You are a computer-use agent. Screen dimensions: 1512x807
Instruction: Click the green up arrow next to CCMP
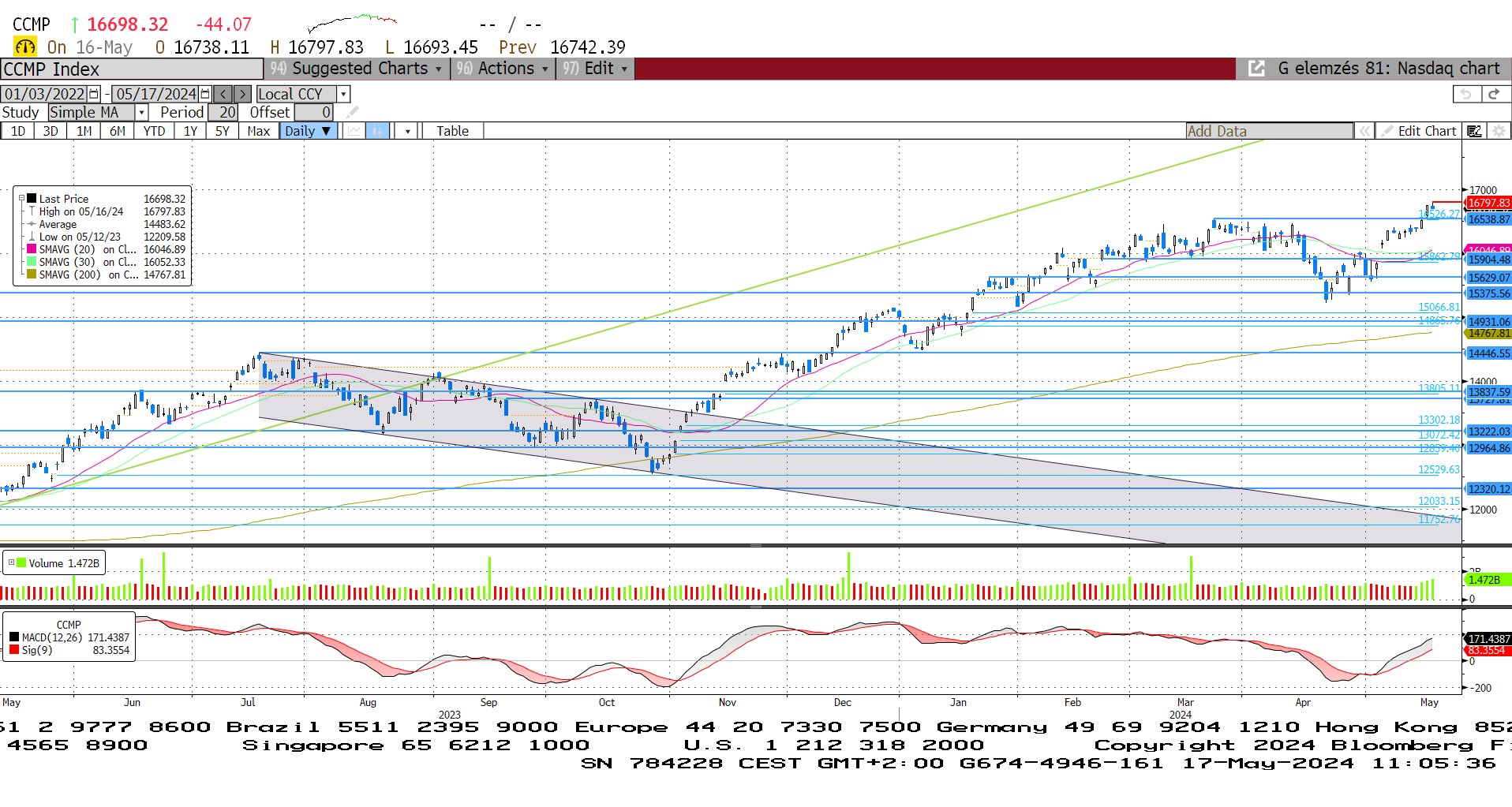pos(74,24)
